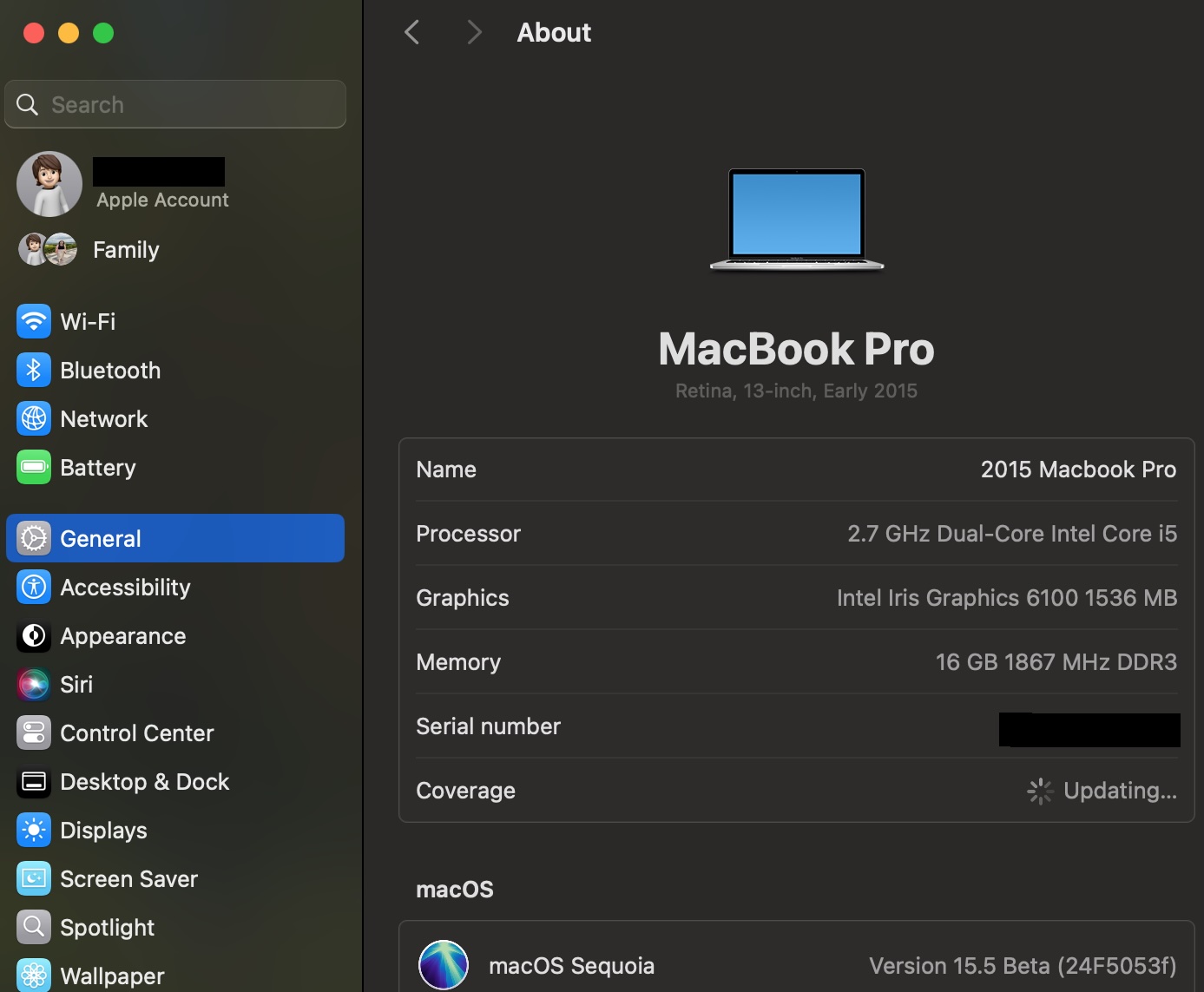
Task: Open the Family label in sidebar
Action: (x=126, y=250)
